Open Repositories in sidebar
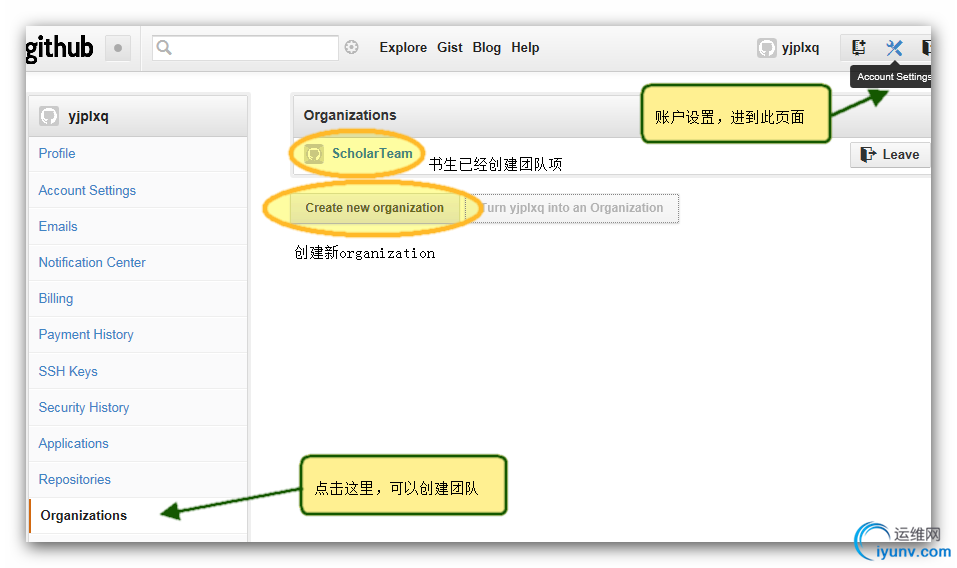 (138, 480)
